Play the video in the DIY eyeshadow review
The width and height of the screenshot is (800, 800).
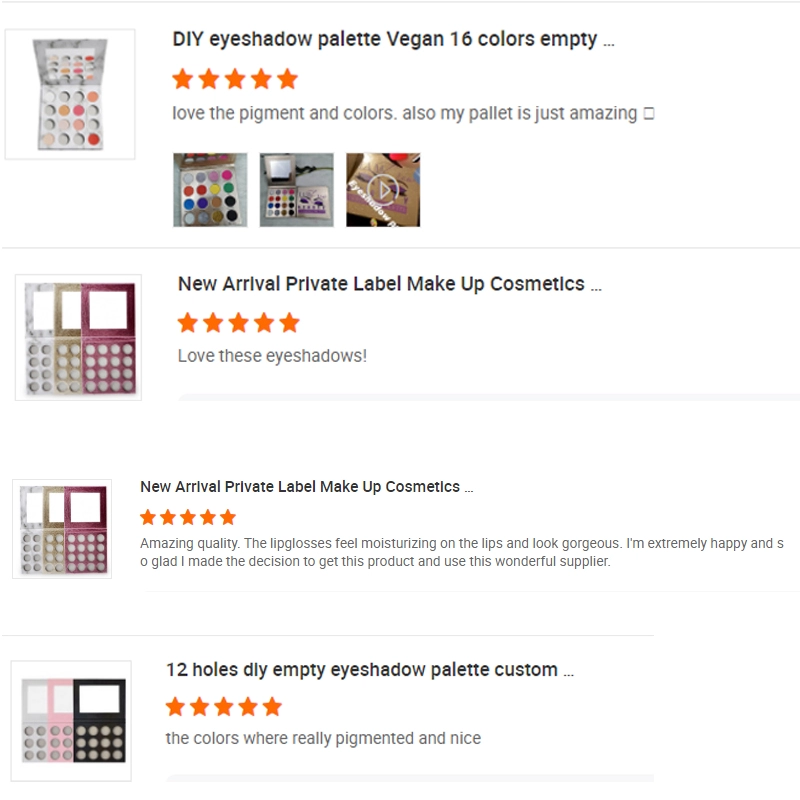[x=383, y=189]
